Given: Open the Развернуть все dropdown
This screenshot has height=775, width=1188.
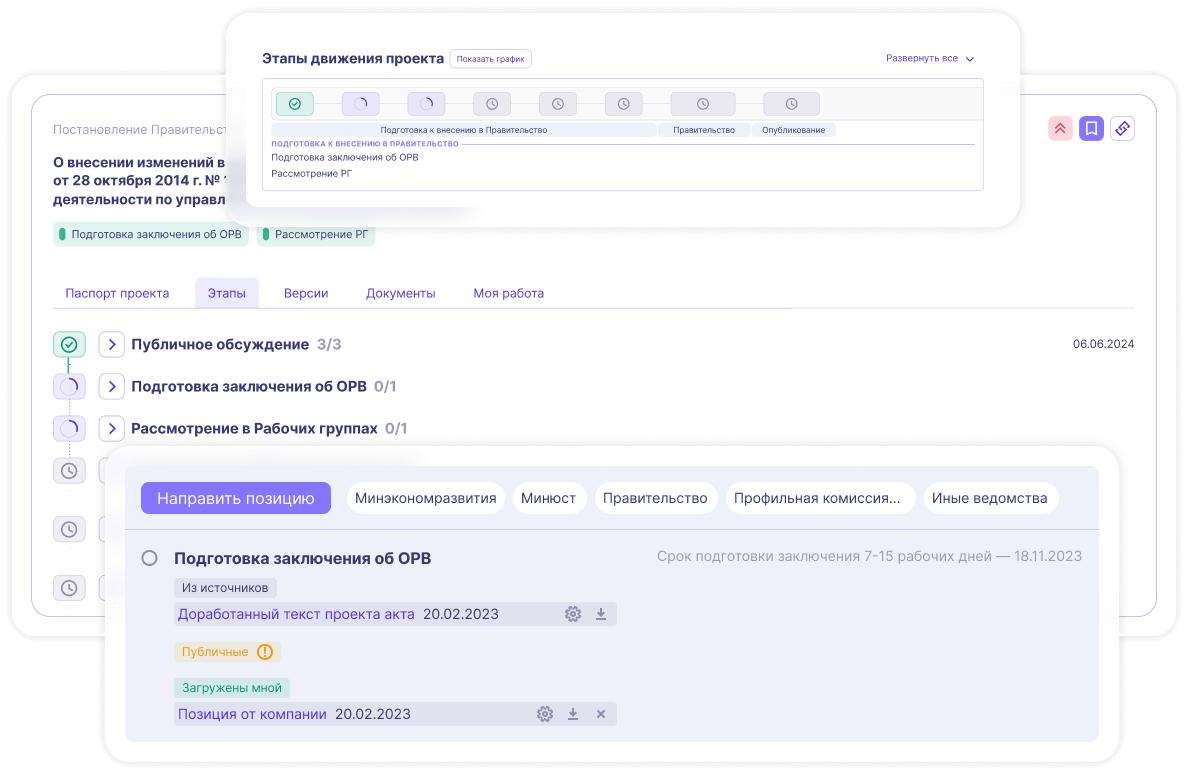Looking at the screenshot, I should (929, 59).
